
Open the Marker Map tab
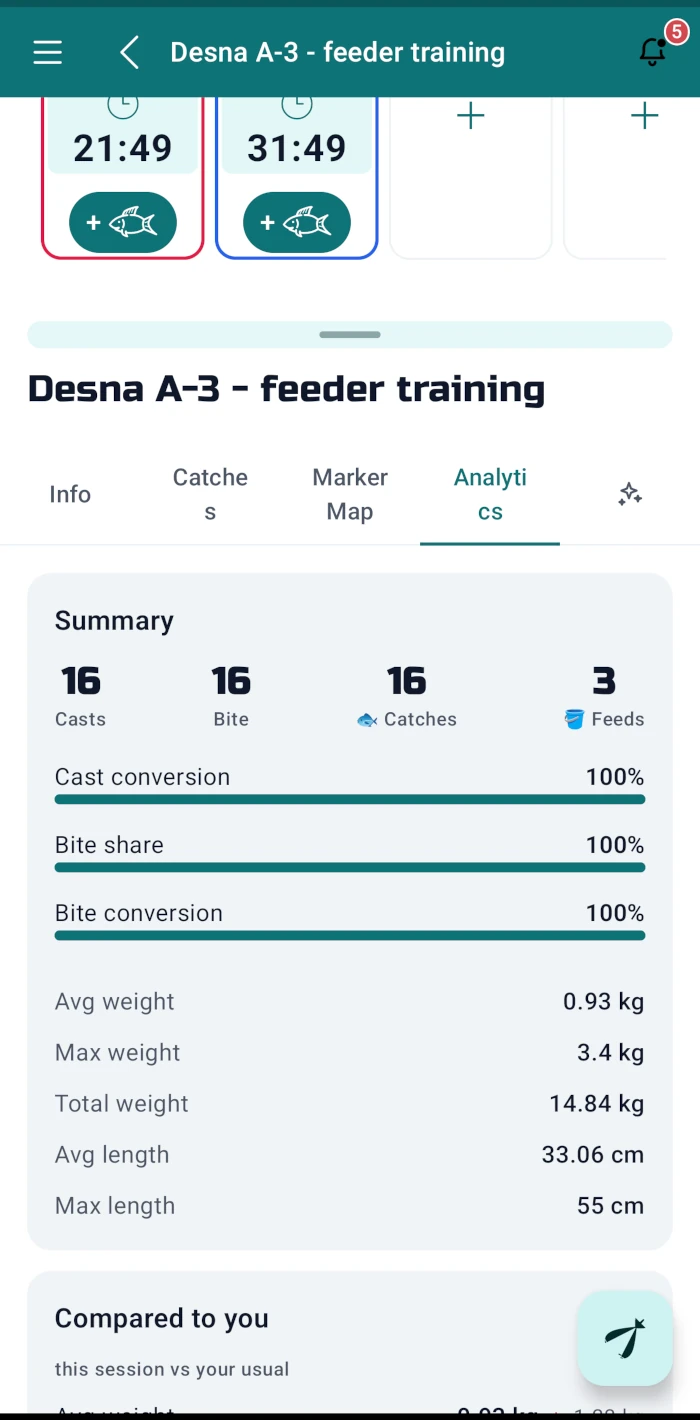350,494
